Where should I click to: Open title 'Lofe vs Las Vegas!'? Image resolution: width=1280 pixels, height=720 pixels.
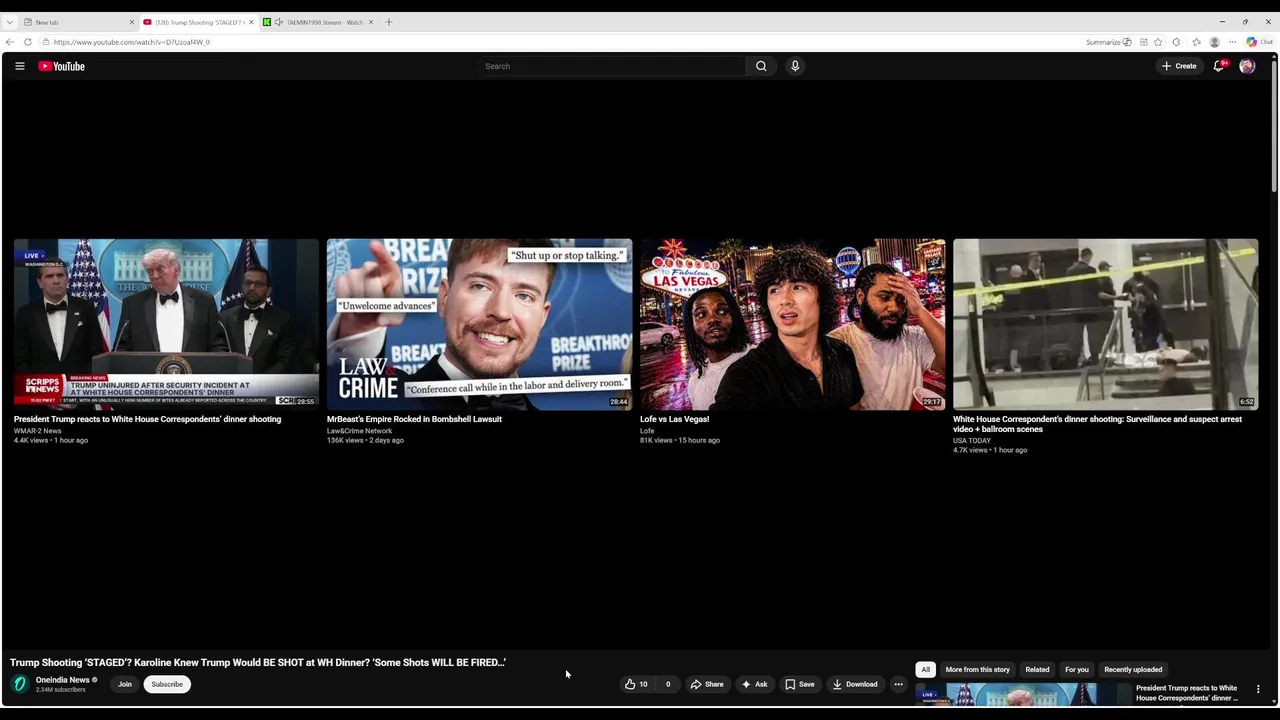pyautogui.click(x=674, y=419)
